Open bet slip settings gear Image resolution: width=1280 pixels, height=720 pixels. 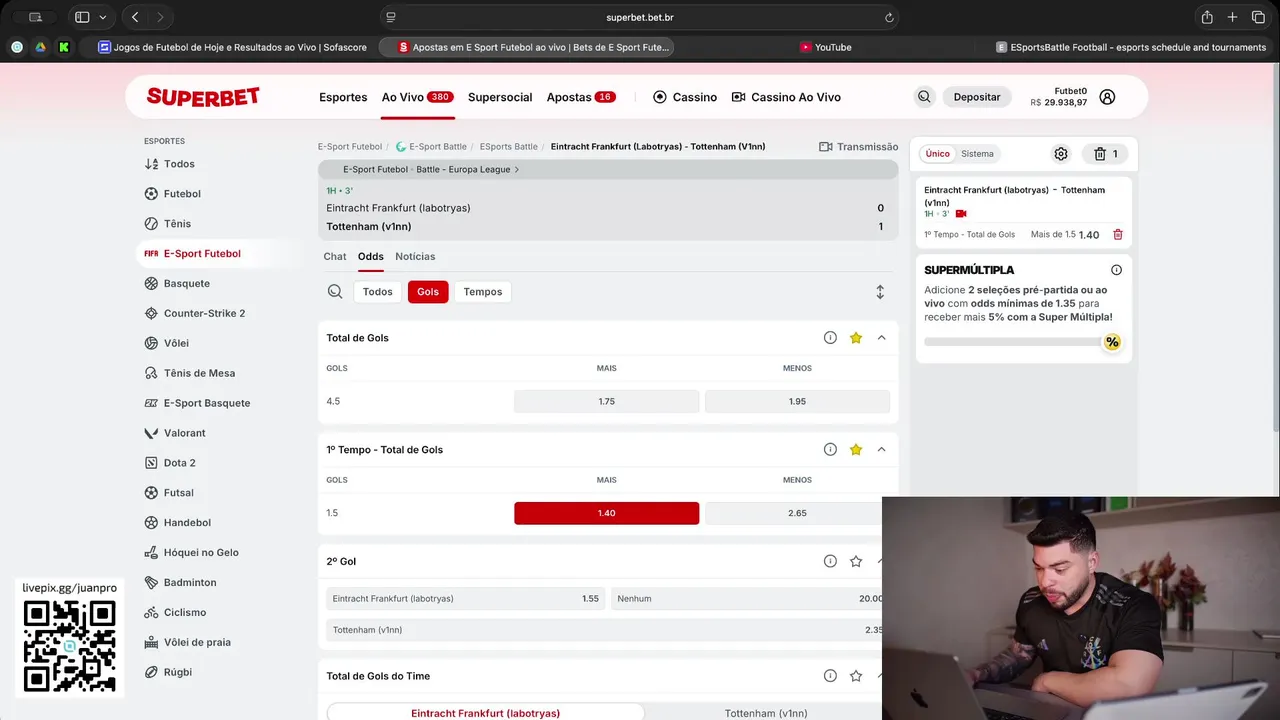point(1061,154)
